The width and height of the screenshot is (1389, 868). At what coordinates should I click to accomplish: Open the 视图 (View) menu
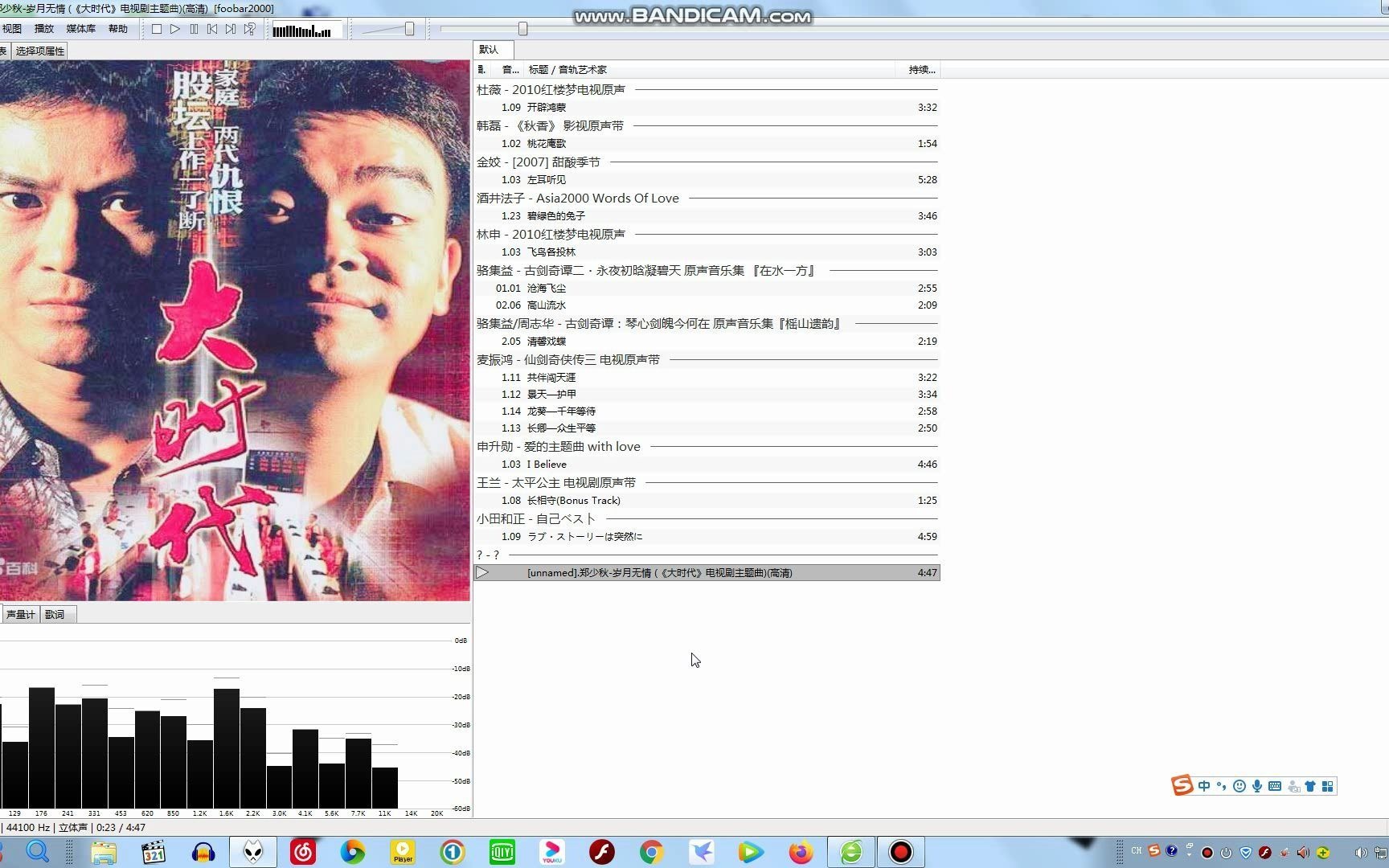(12, 29)
